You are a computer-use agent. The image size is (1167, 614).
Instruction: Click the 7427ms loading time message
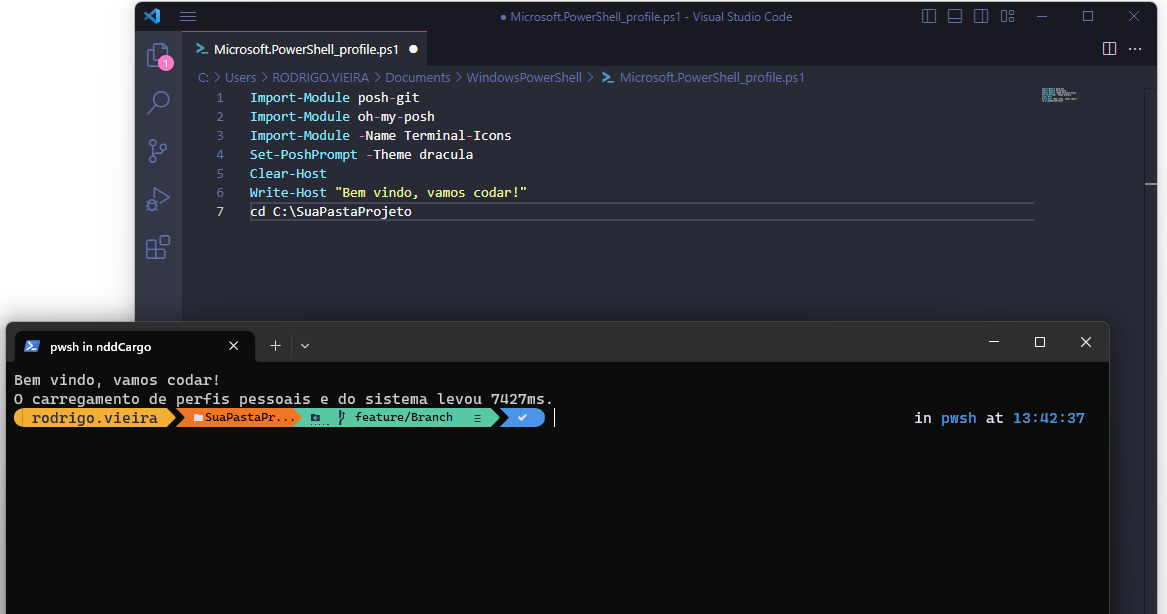284,399
